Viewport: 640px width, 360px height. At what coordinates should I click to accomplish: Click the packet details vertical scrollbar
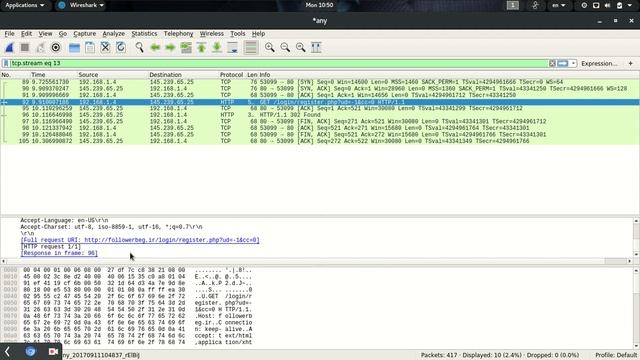coord(636,238)
